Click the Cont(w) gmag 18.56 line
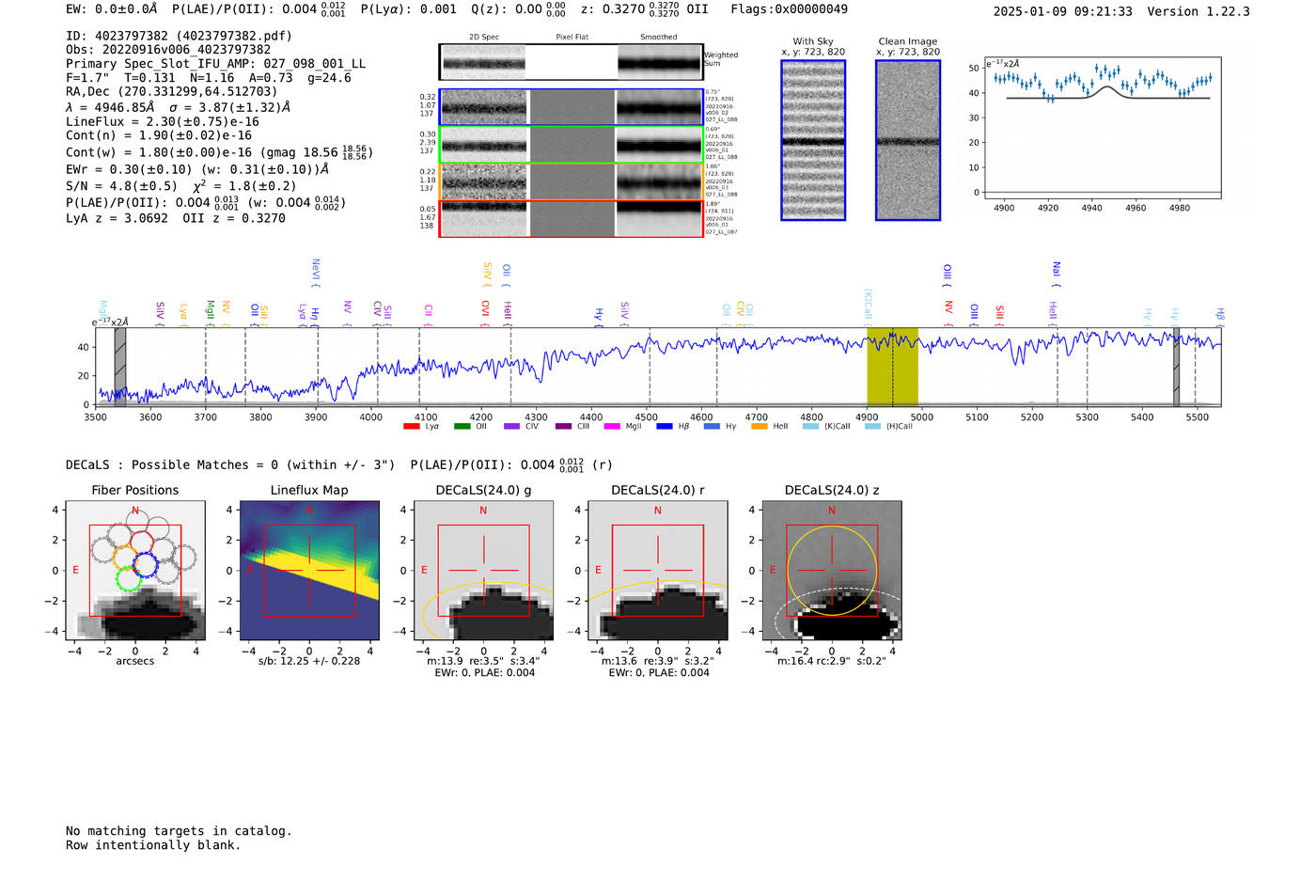The image size is (1316, 896). pyautogui.click(x=219, y=152)
